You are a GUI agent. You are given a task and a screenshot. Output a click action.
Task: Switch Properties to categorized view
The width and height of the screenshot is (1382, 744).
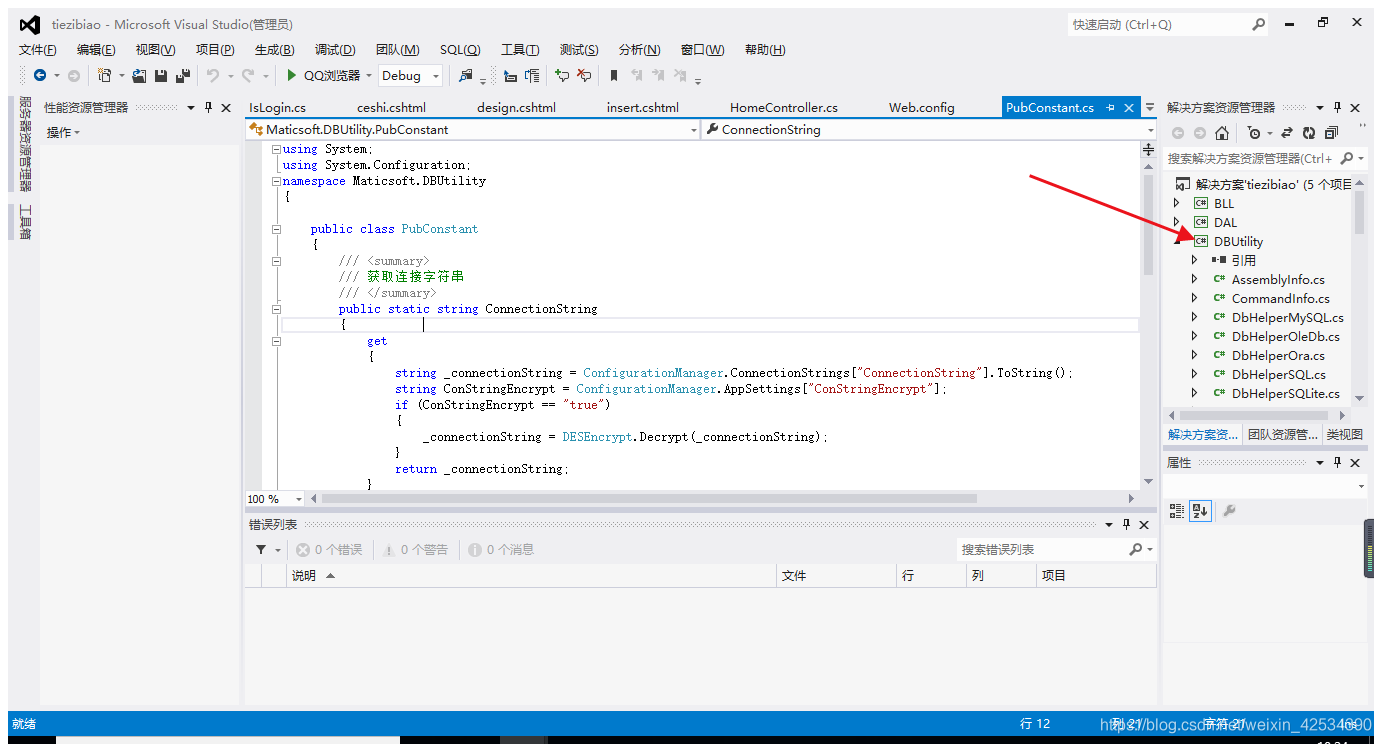1177,510
